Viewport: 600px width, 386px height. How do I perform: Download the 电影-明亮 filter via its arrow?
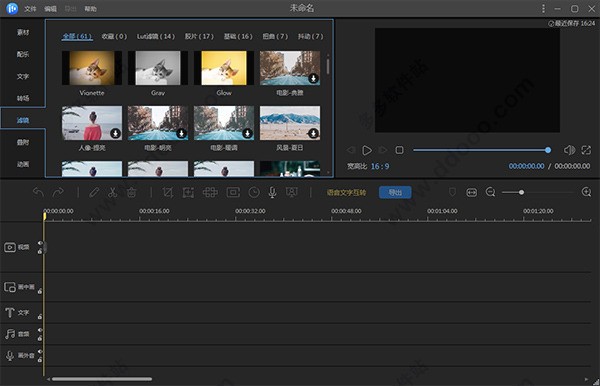[x=181, y=133]
